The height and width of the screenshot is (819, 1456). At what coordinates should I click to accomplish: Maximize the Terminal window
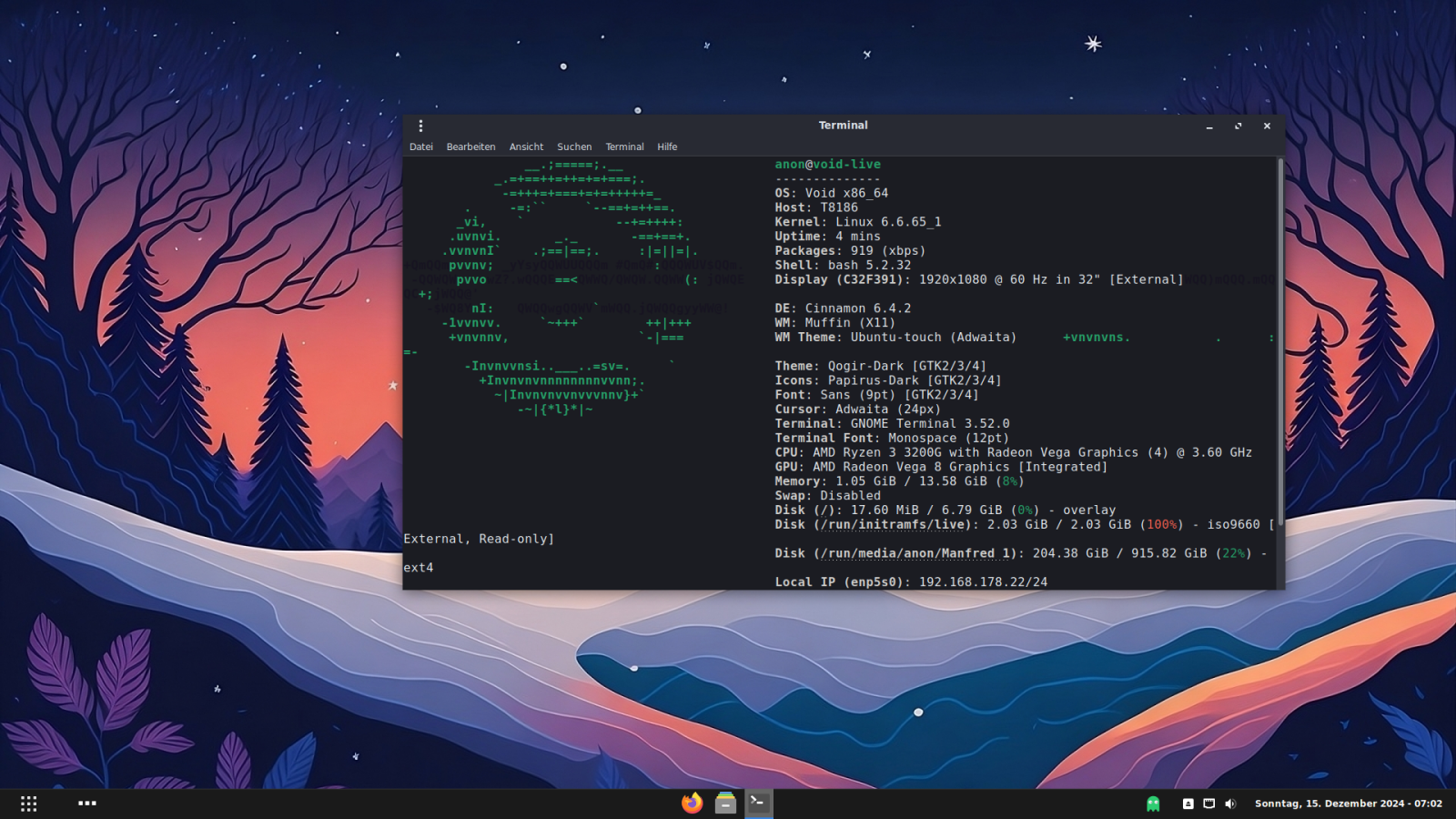(1238, 126)
